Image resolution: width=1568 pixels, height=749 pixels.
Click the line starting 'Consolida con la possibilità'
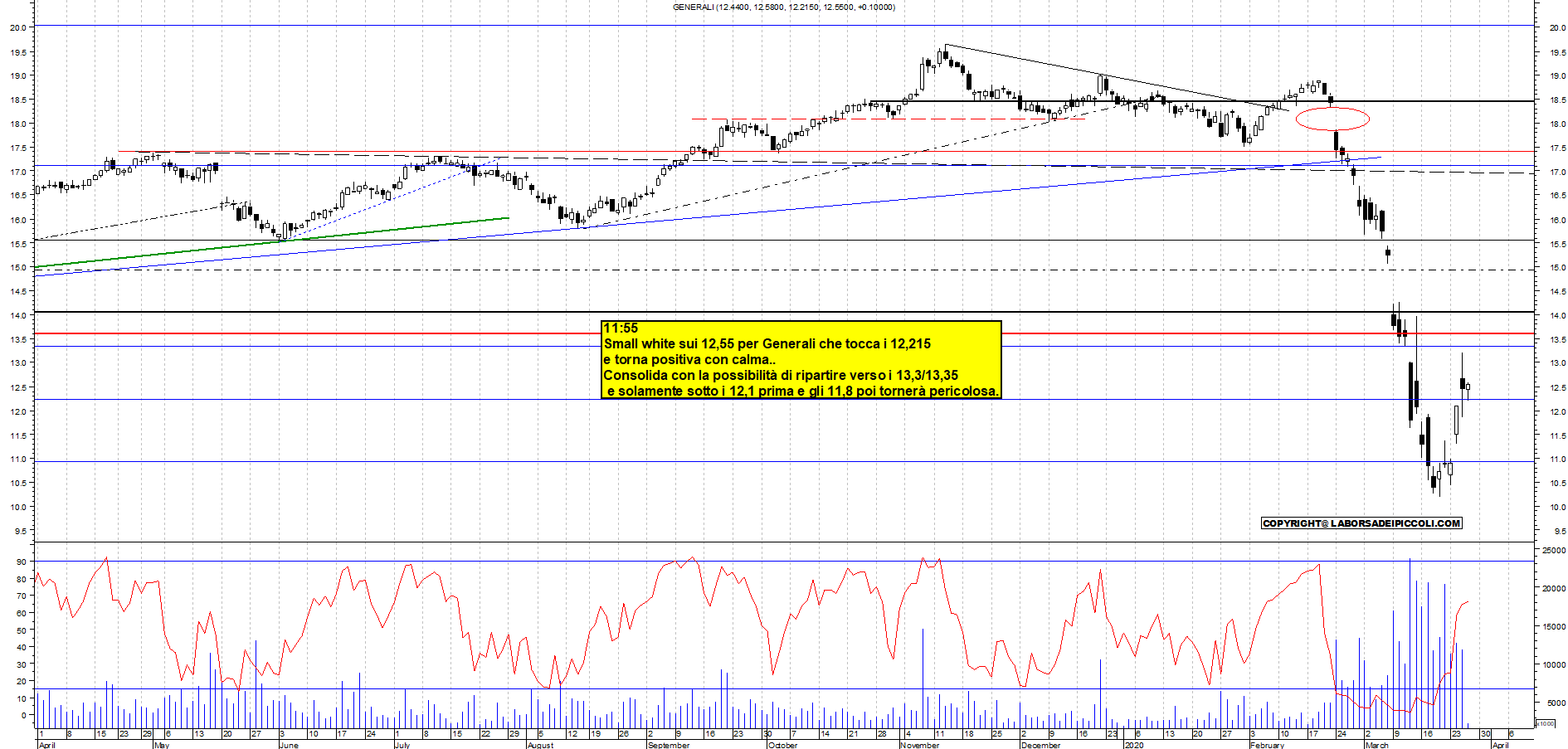[x=781, y=376]
